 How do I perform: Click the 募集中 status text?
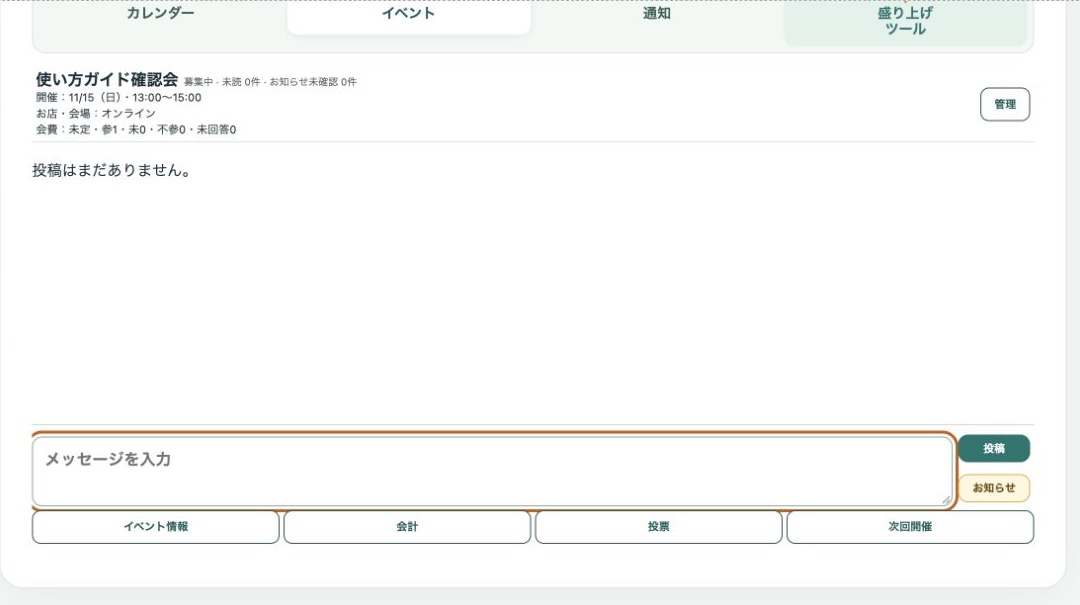point(198,82)
